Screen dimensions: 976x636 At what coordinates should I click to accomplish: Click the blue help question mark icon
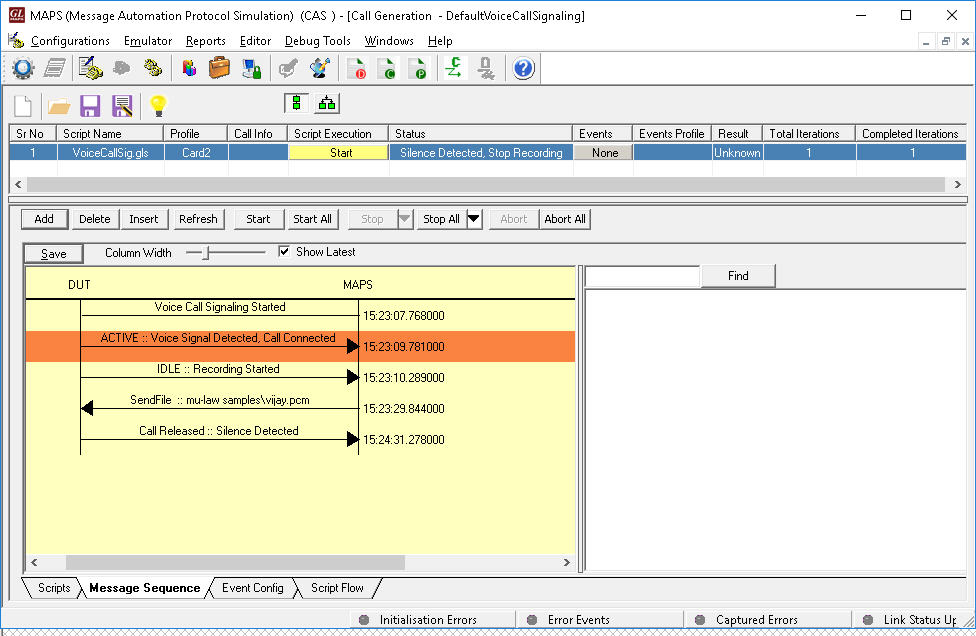(523, 68)
